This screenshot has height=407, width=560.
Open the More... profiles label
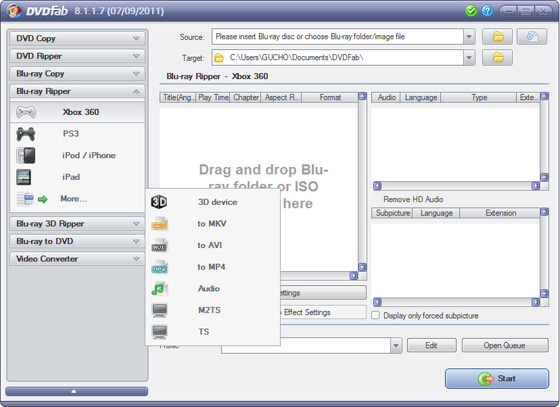[74, 199]
